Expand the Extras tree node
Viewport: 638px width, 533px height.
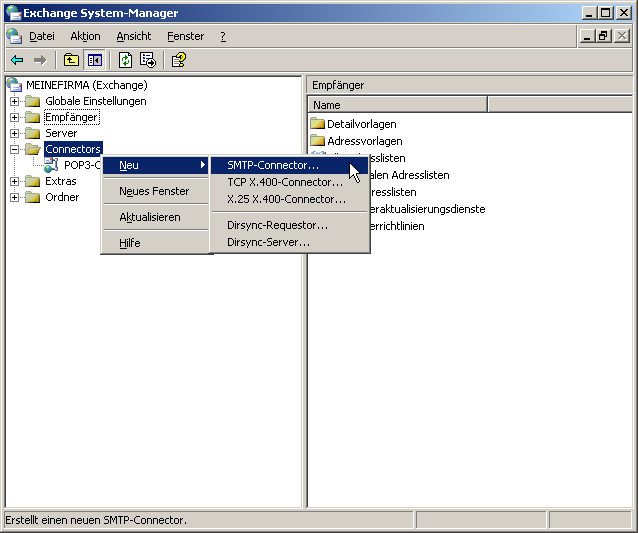coord(14,181)
